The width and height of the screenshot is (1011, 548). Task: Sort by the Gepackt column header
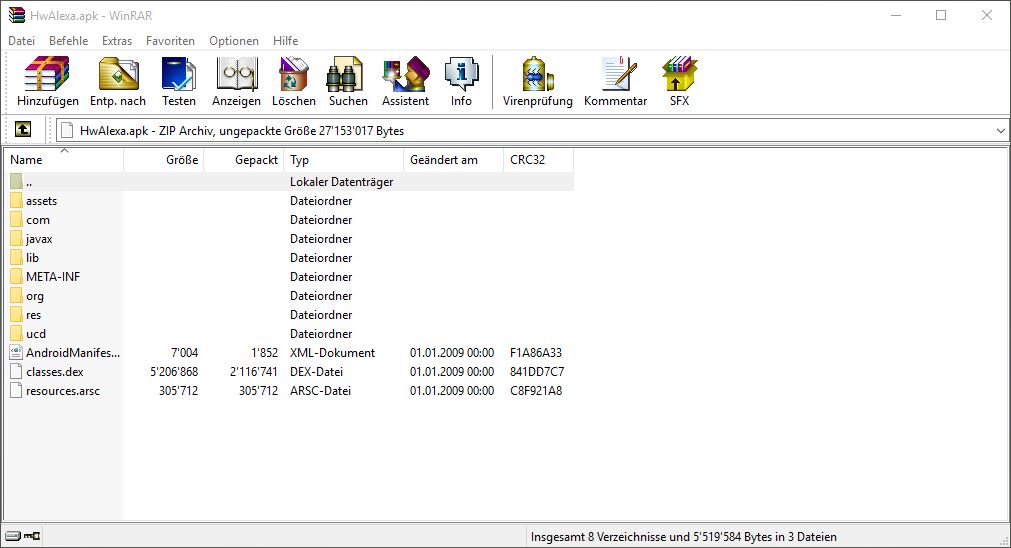click(x=244, y=160)
